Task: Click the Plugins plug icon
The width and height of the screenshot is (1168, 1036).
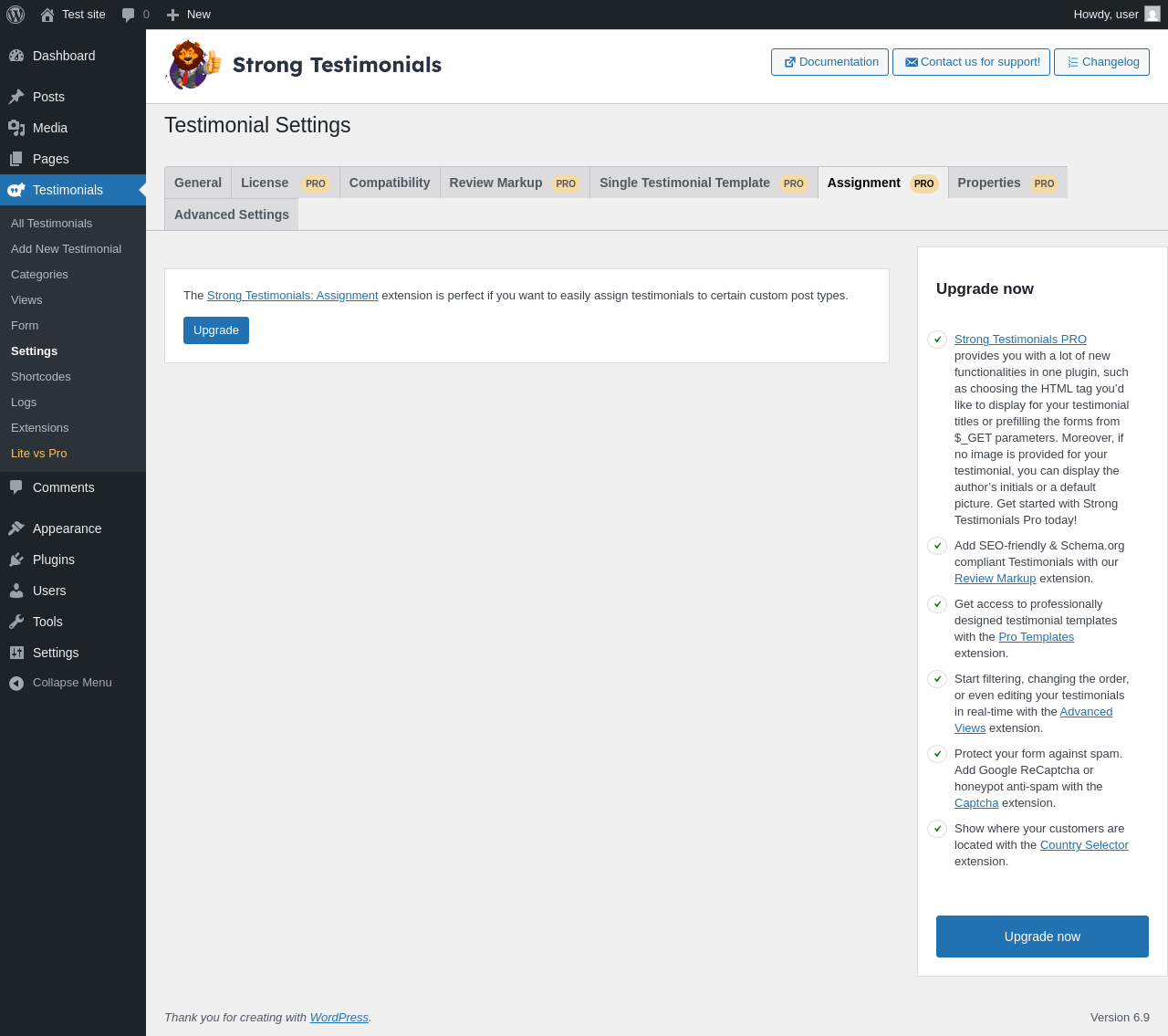Action: click(x=16, y=560)
